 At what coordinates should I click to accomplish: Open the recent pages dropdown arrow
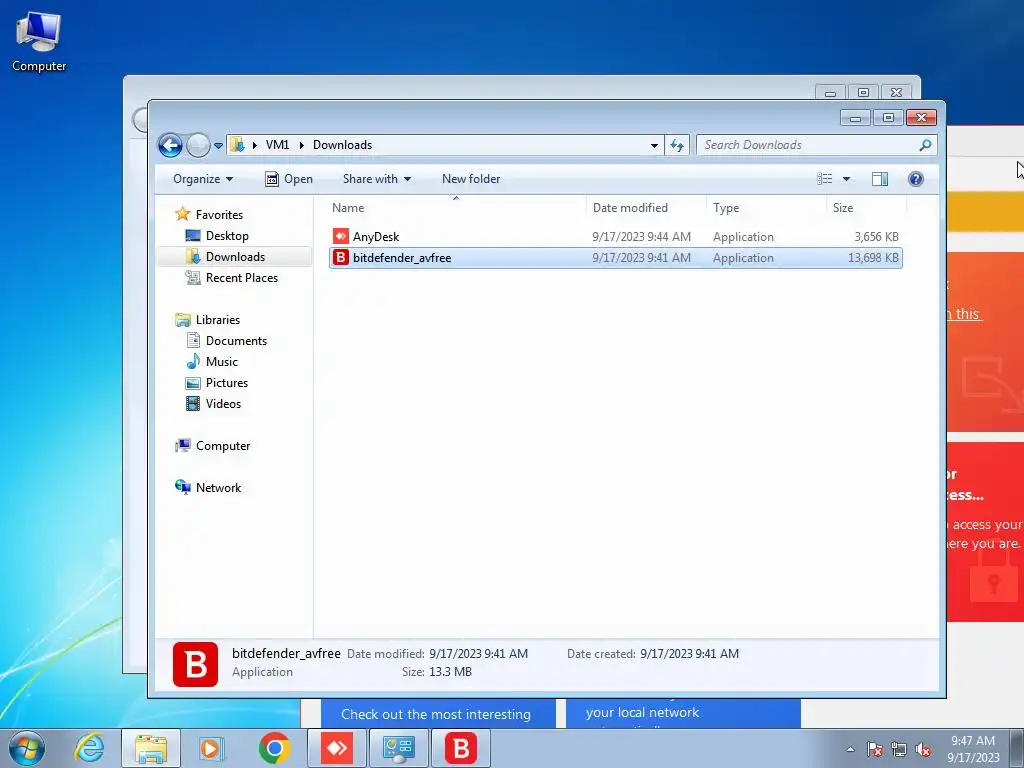pos(218,146)
